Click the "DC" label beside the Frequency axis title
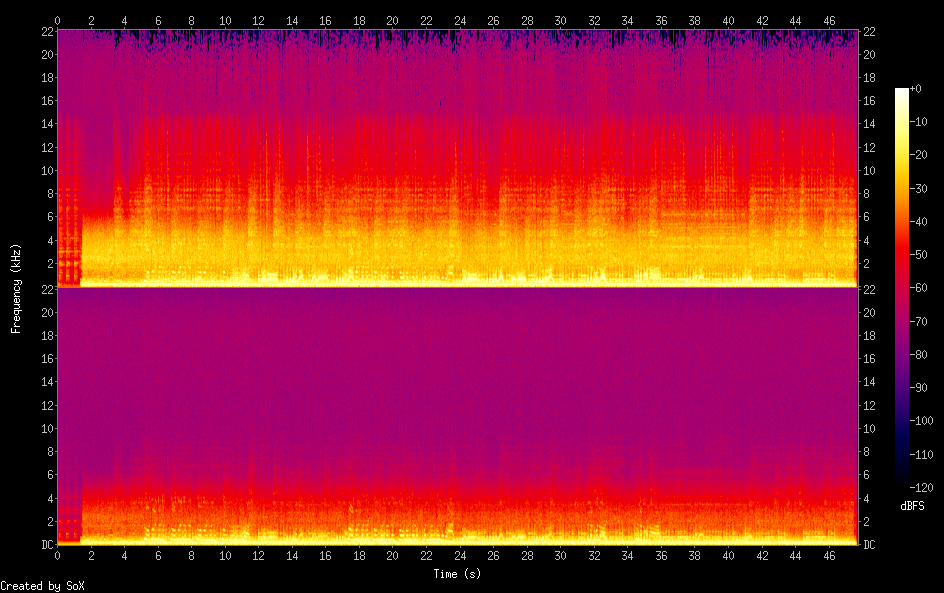 pos(48,544)
